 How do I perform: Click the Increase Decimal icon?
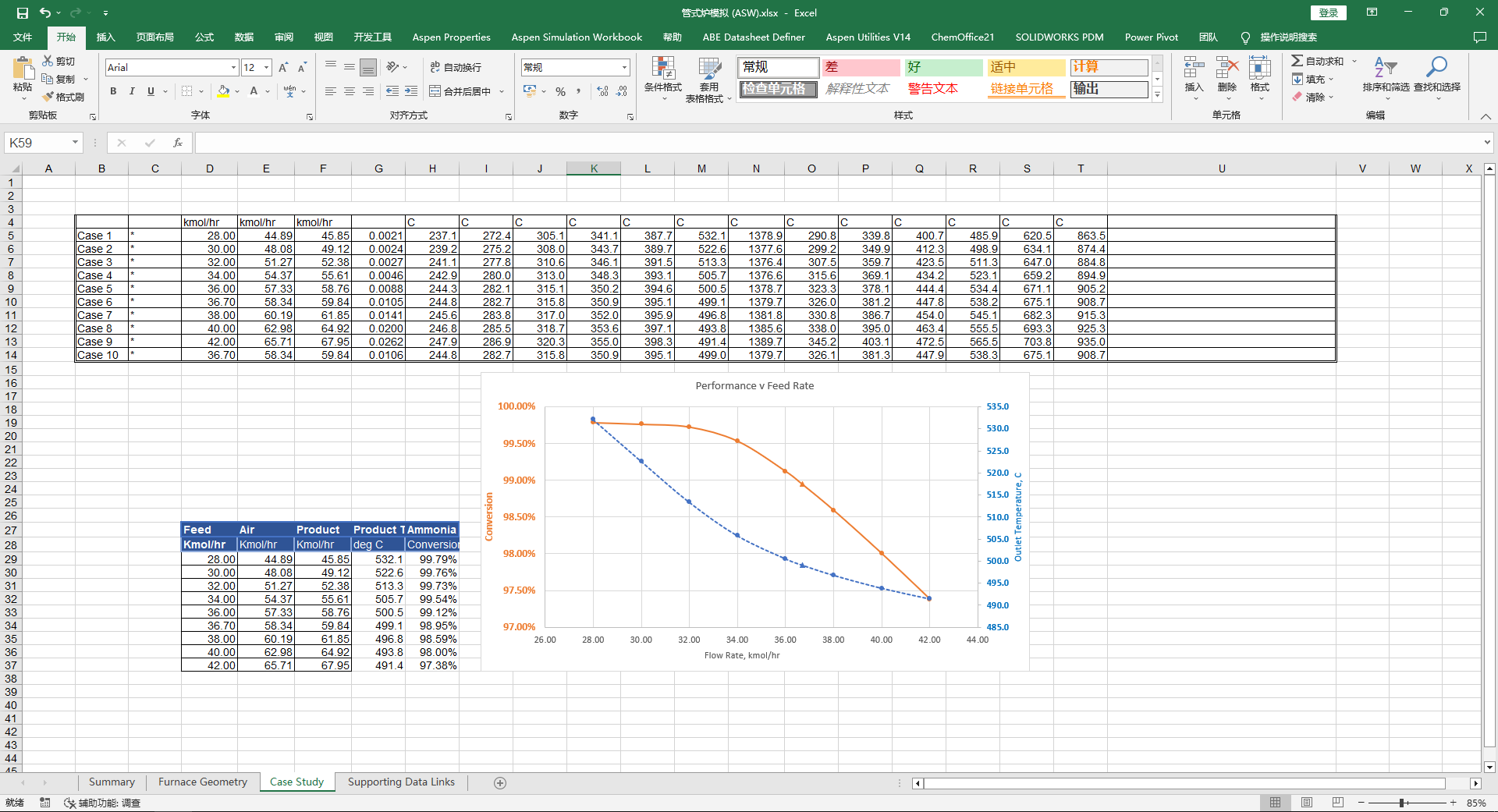coord(602,91)
